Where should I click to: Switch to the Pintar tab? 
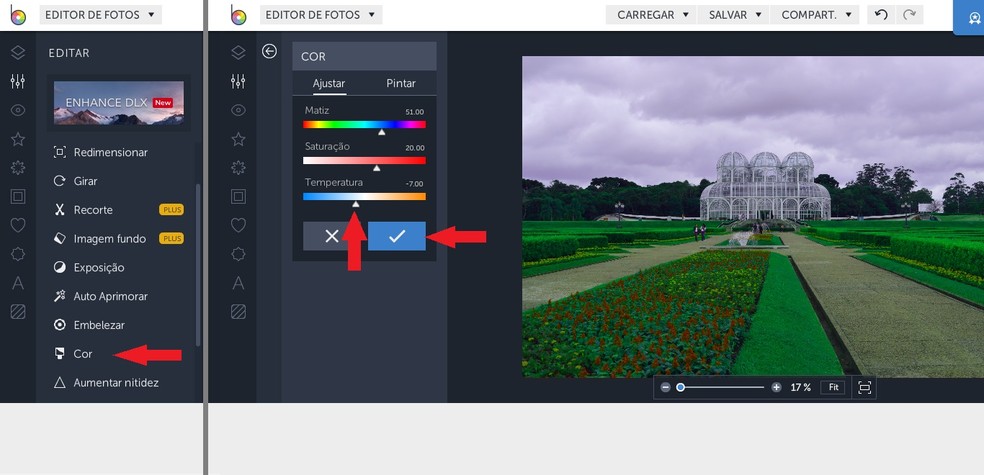pos(400,83)
